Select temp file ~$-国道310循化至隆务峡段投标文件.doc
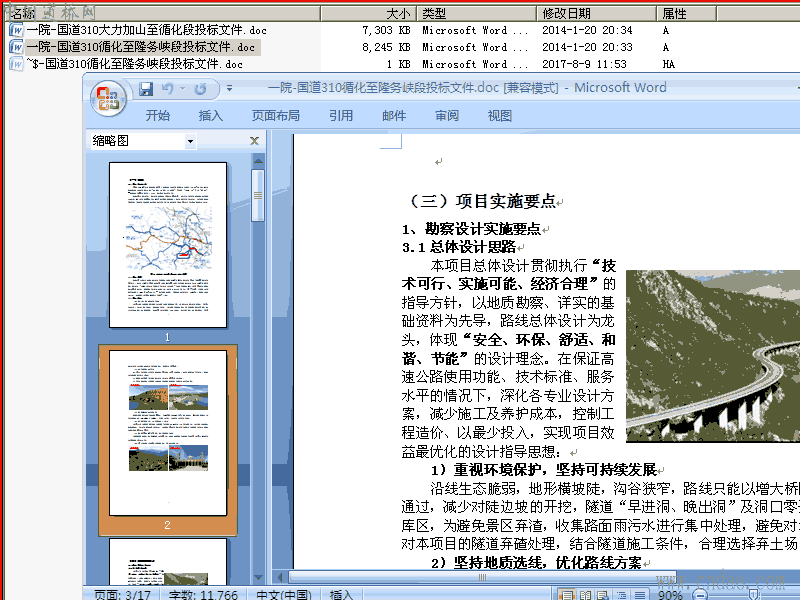Image resolution: width=800 pixels, height=600 pixels. (135, 64)
